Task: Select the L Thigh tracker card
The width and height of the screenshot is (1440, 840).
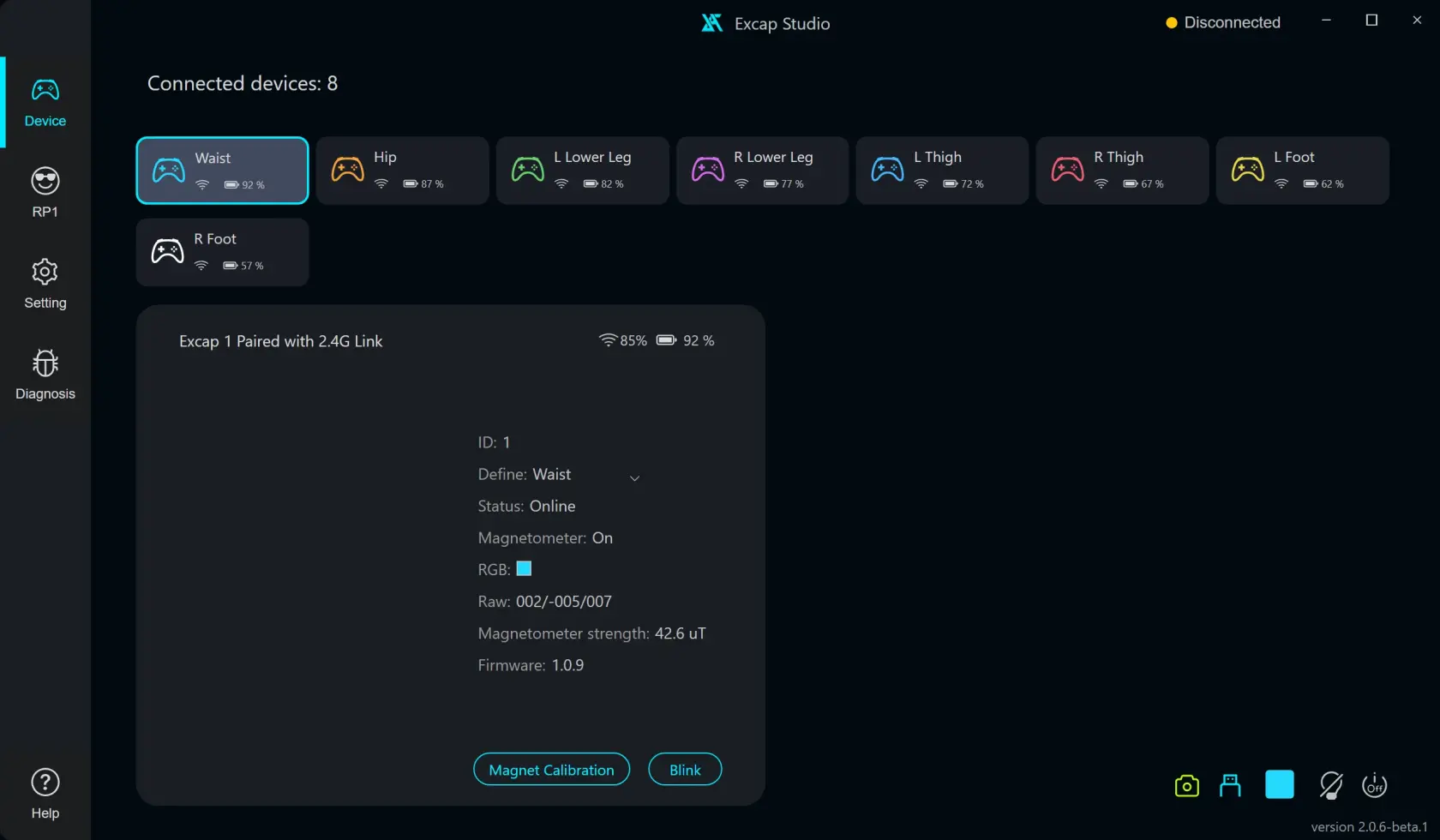Action: coord(942,171)
